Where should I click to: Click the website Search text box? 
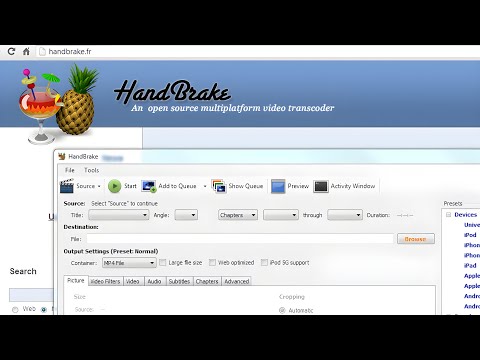[x=31, y=295]
